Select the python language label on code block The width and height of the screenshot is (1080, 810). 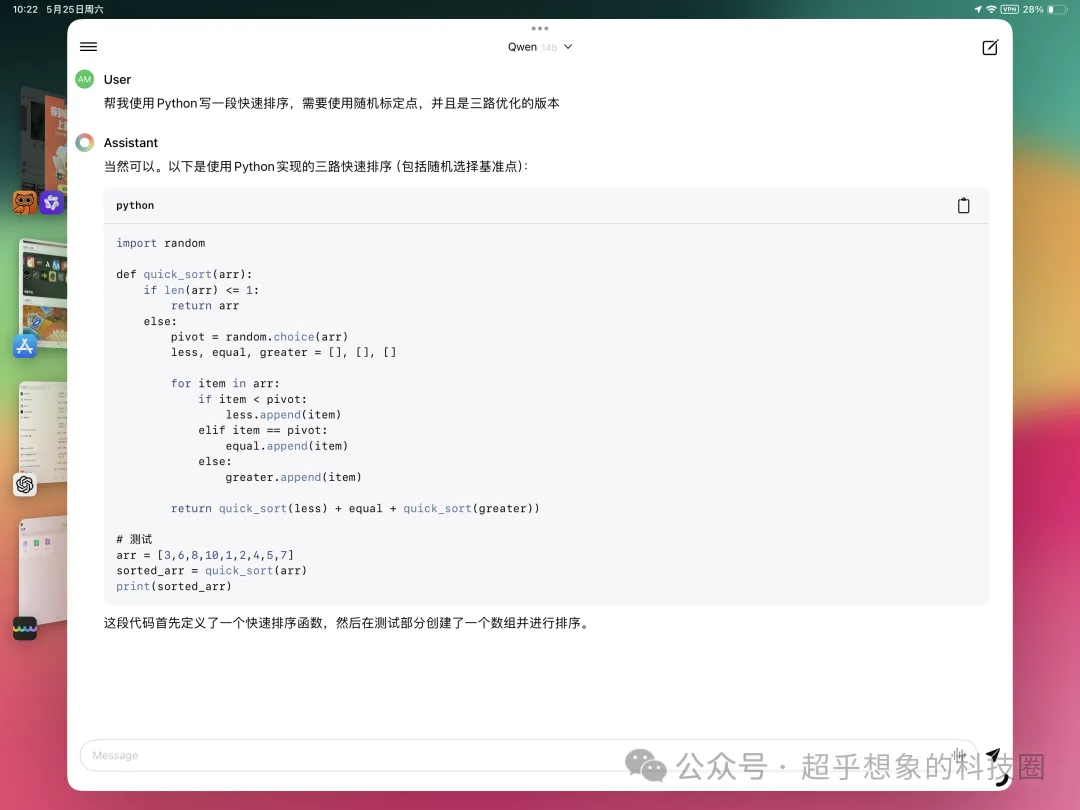coord(135,205)
